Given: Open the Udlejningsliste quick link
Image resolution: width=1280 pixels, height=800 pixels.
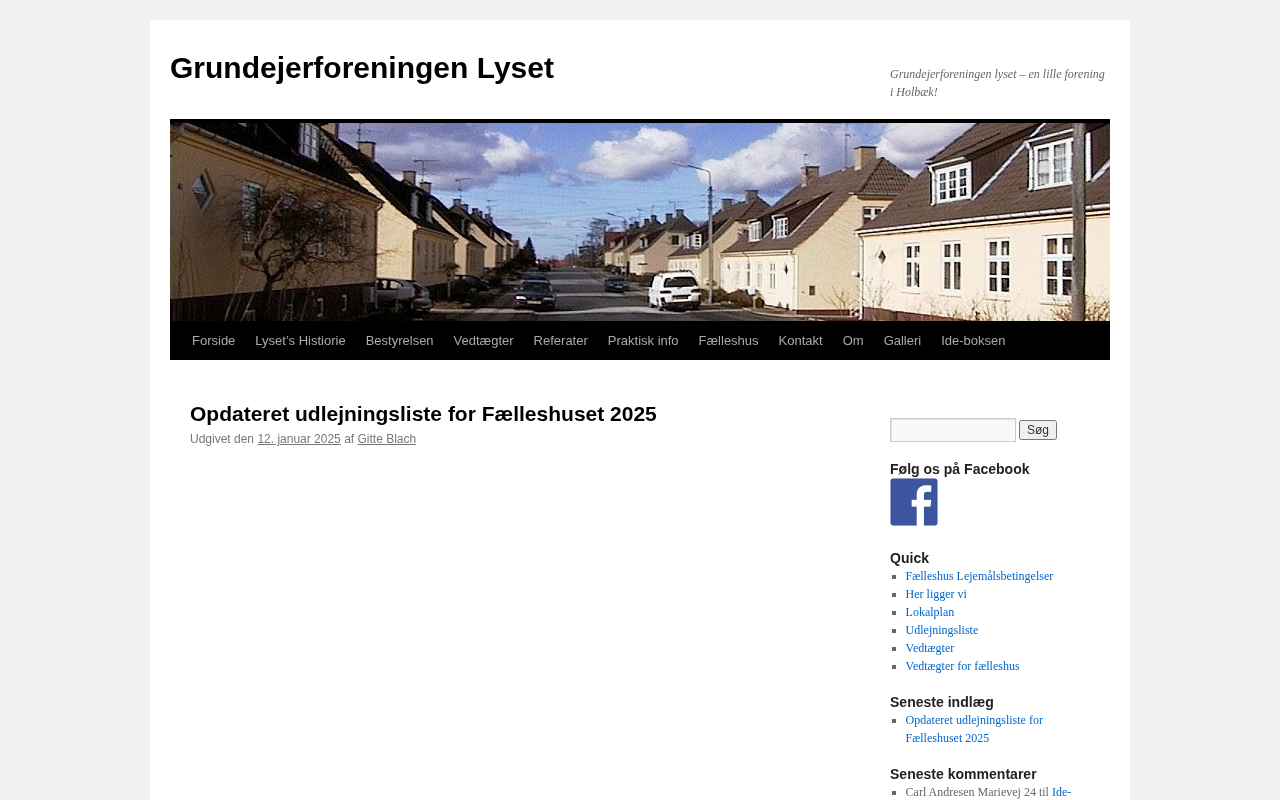Looking at the screenshot, I should 942,630.
